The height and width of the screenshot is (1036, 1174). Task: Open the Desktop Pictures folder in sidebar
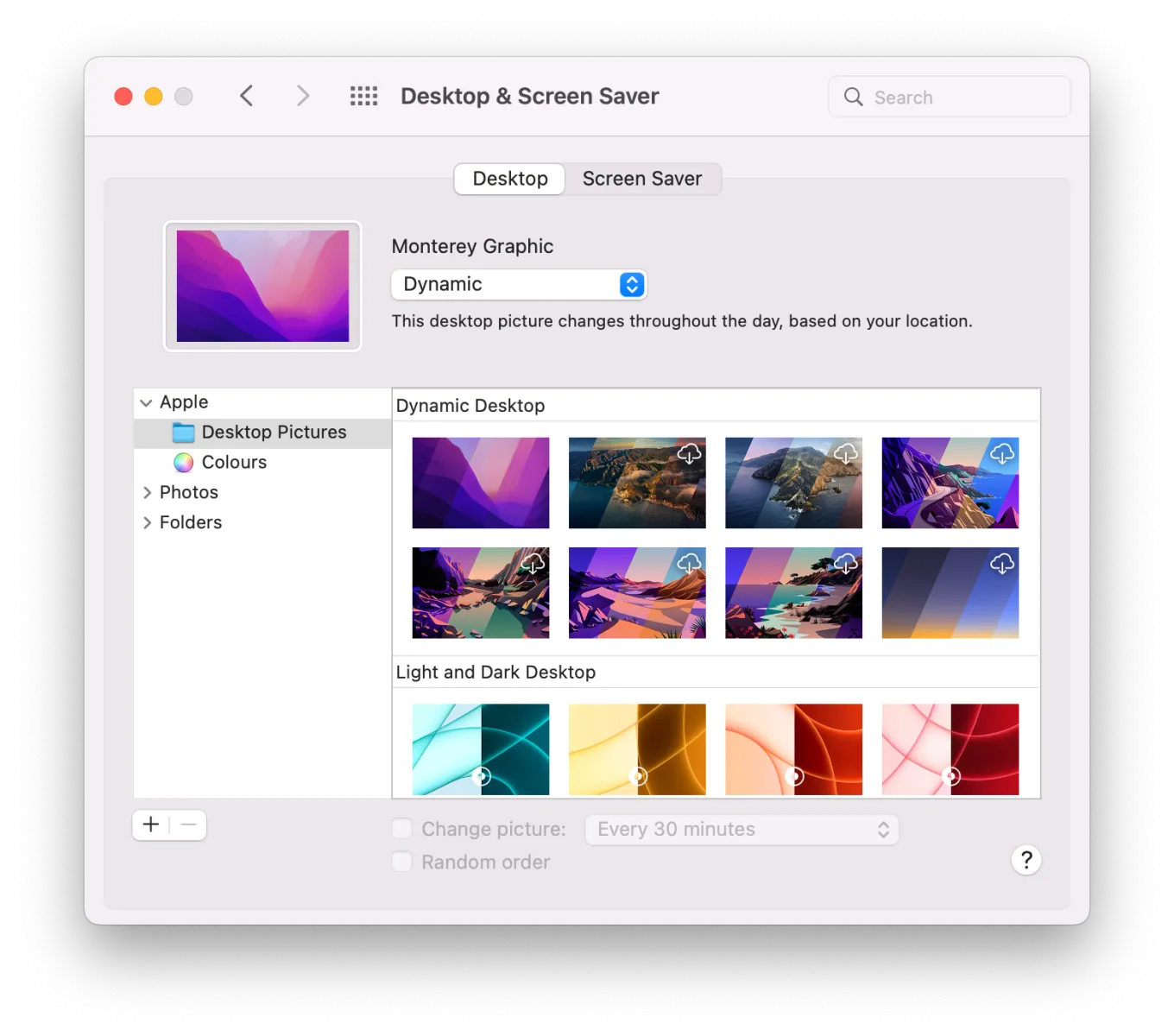tap(274, 432)
